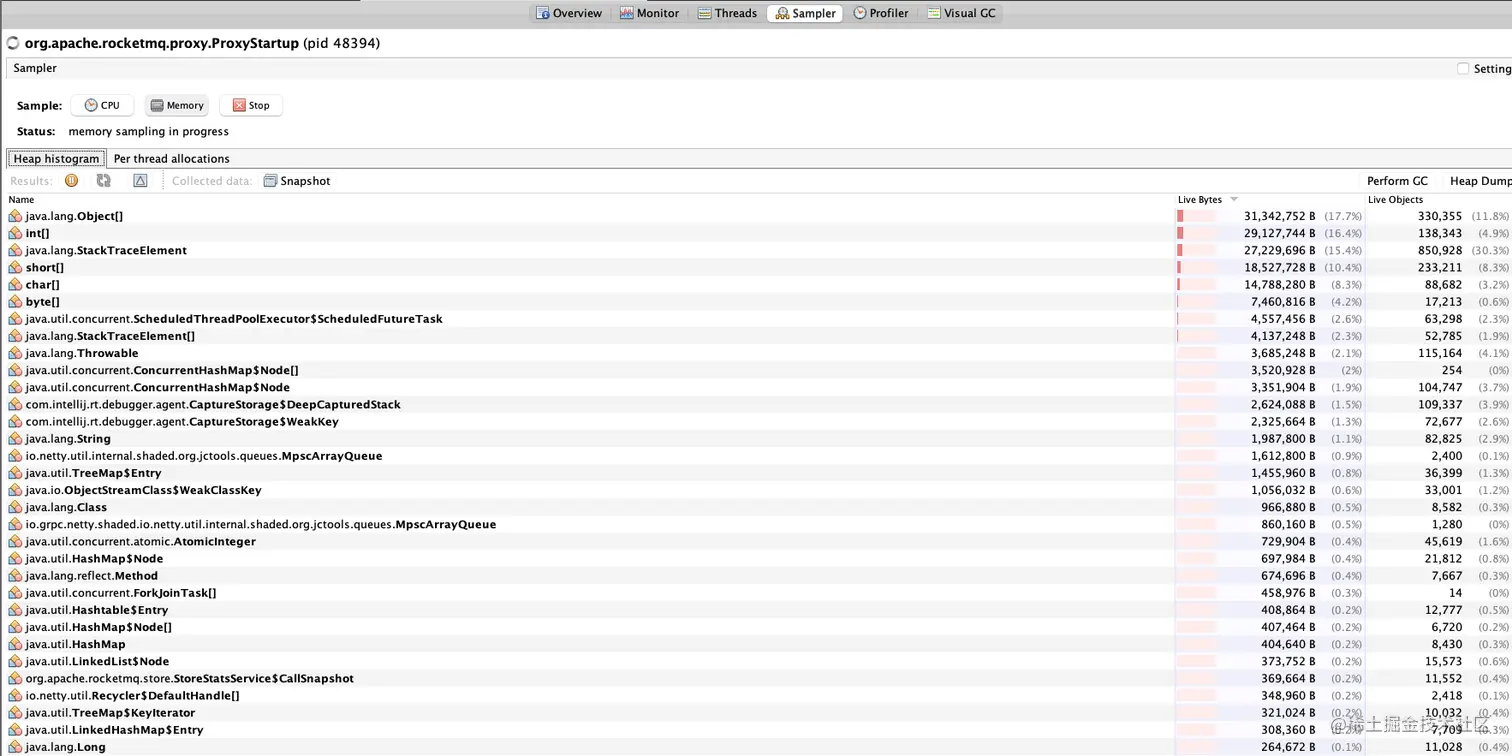Screen dimensions: 1512x756
Task: Switch to the Threads tab
Action: tap(727, 13)
